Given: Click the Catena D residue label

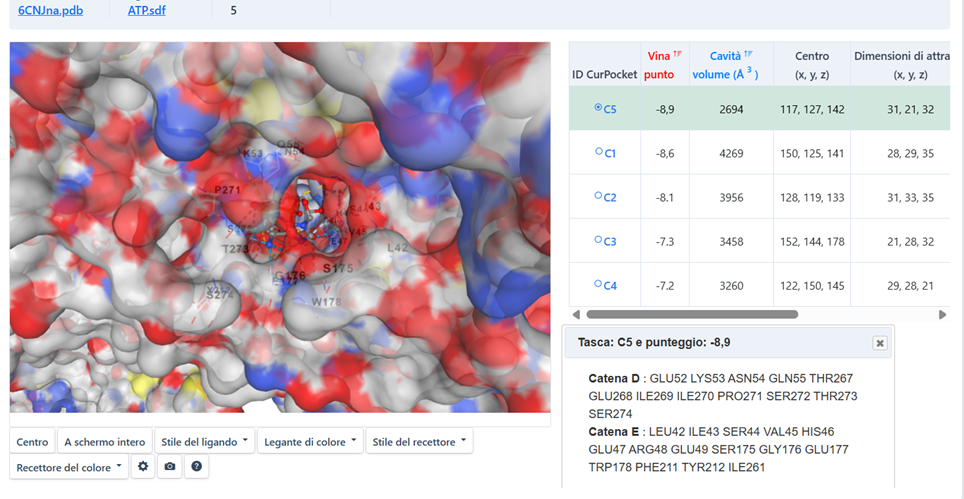Looking at the screenshot, I should pos(614,378).
